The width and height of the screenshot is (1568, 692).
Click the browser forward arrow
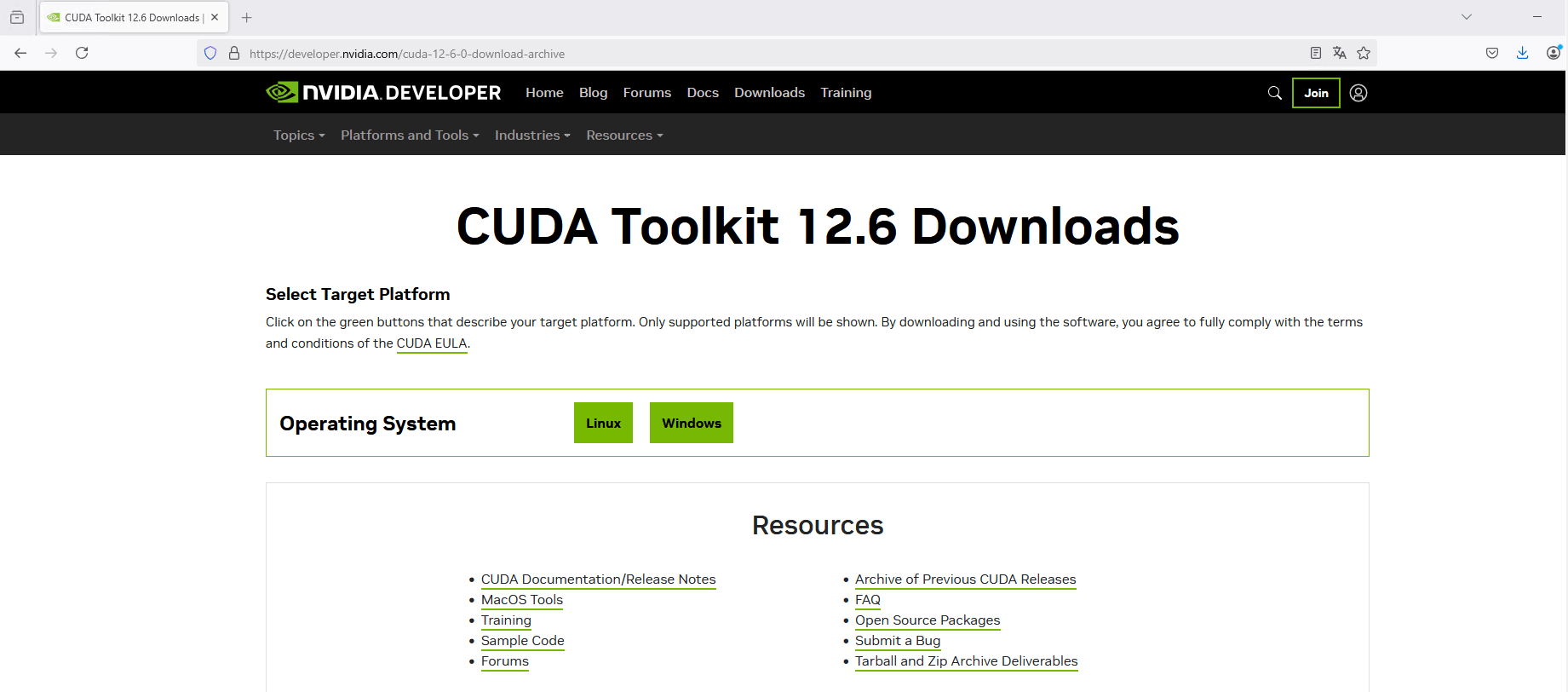pyautogui.click(x=51, y=53)
